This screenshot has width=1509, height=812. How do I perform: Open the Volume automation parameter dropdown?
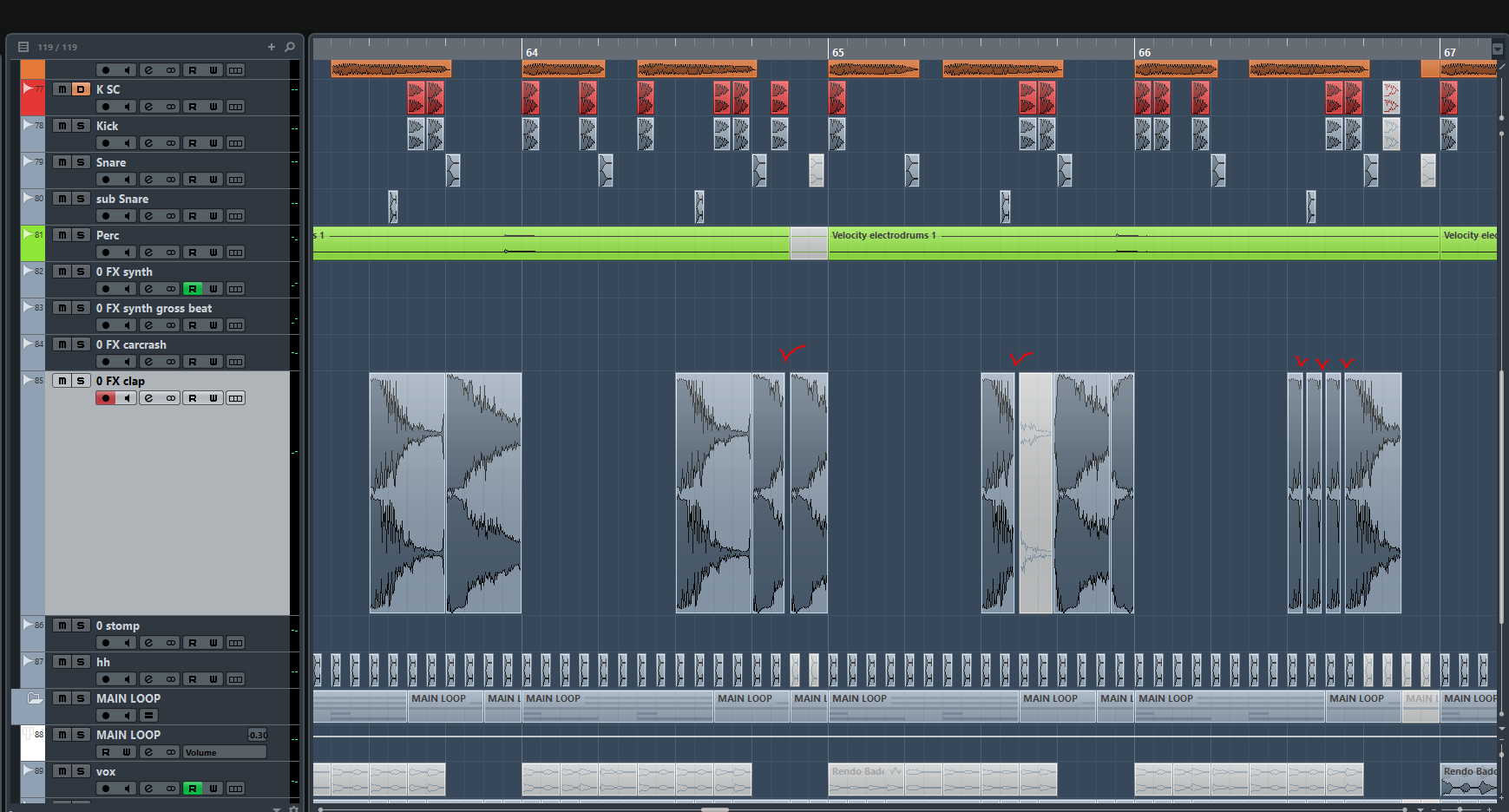[x=224, y=752]
